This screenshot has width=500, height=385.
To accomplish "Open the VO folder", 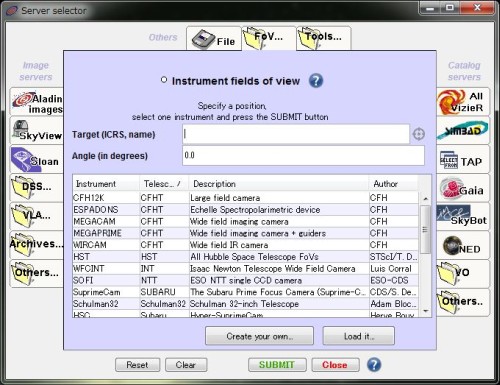I will point(463,274).
